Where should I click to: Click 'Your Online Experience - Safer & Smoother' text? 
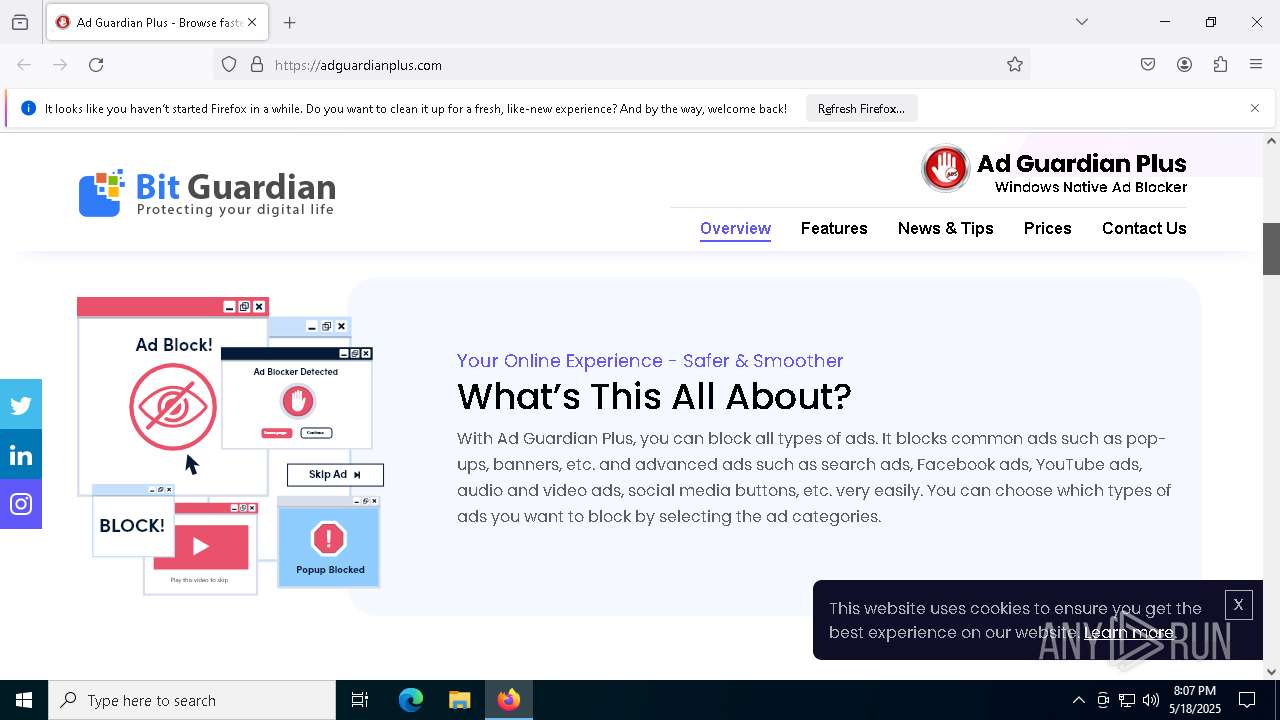tap(650, 361)
